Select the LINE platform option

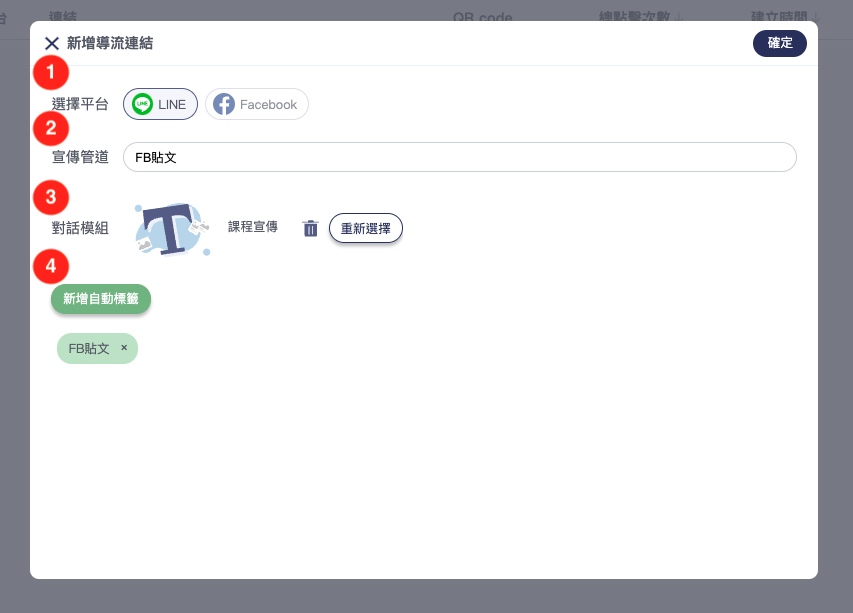(x=160, y=104)
